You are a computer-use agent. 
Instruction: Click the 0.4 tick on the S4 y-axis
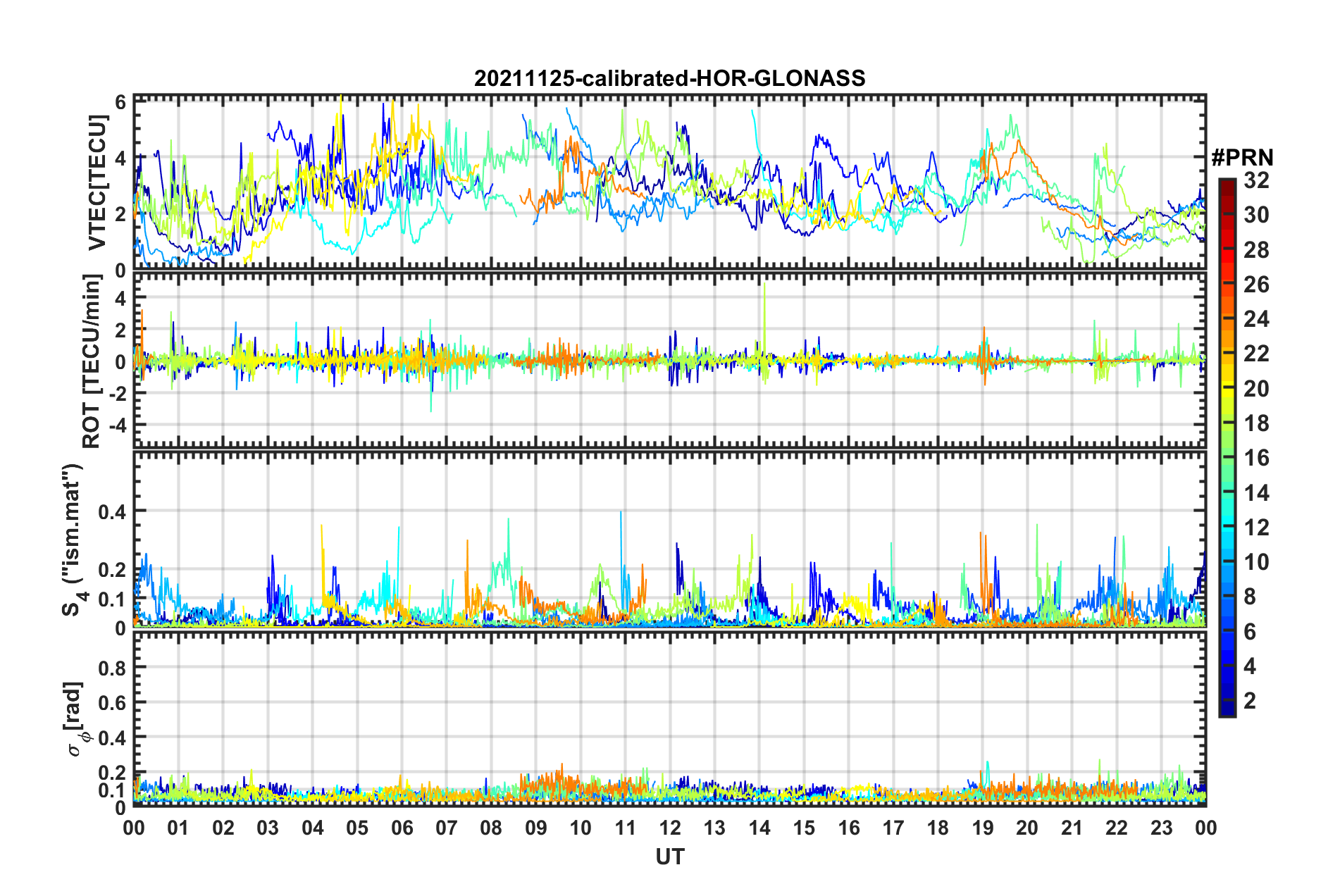tap(113, 511)
